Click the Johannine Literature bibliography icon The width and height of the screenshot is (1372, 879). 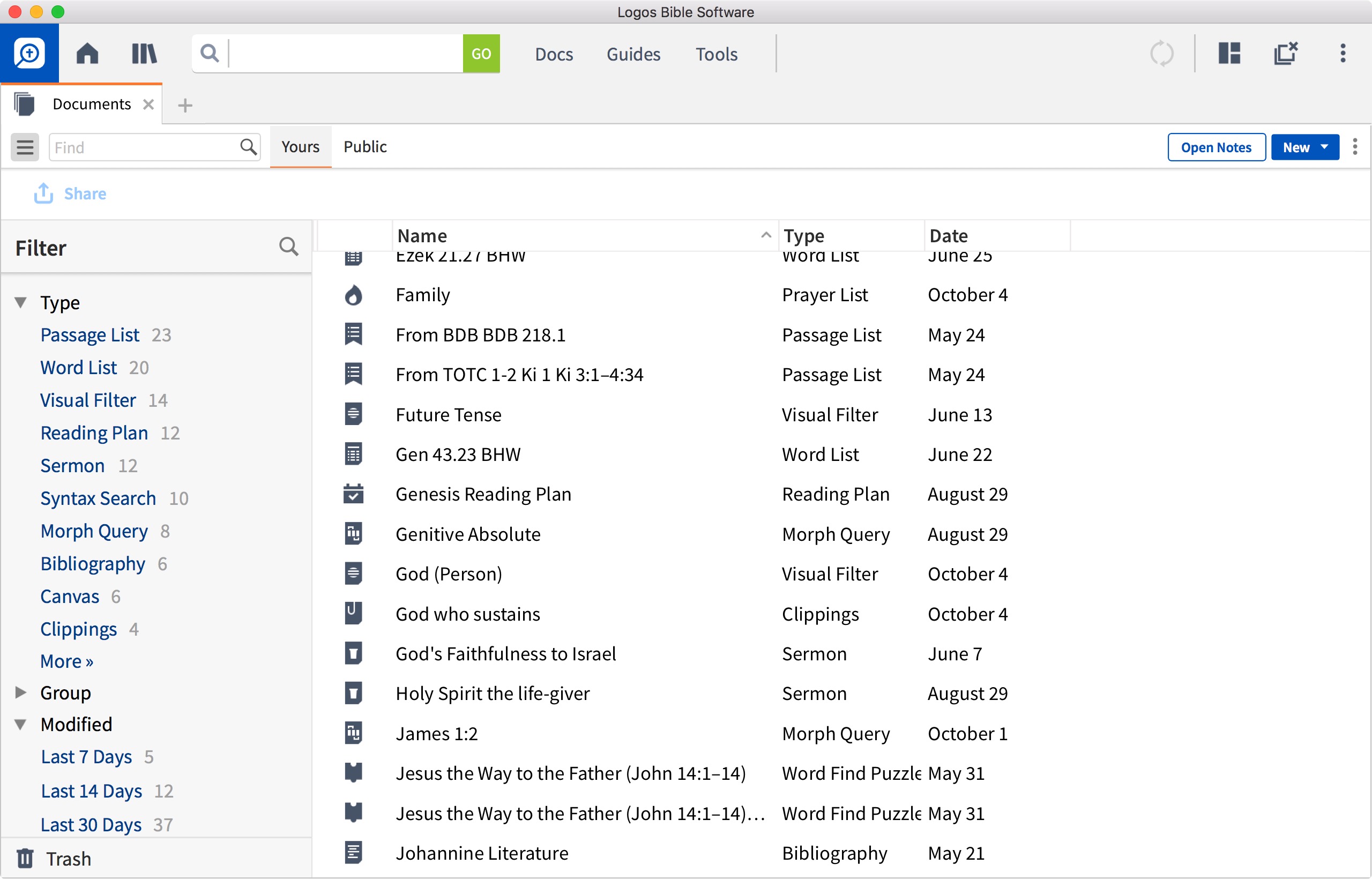point(353,853)
